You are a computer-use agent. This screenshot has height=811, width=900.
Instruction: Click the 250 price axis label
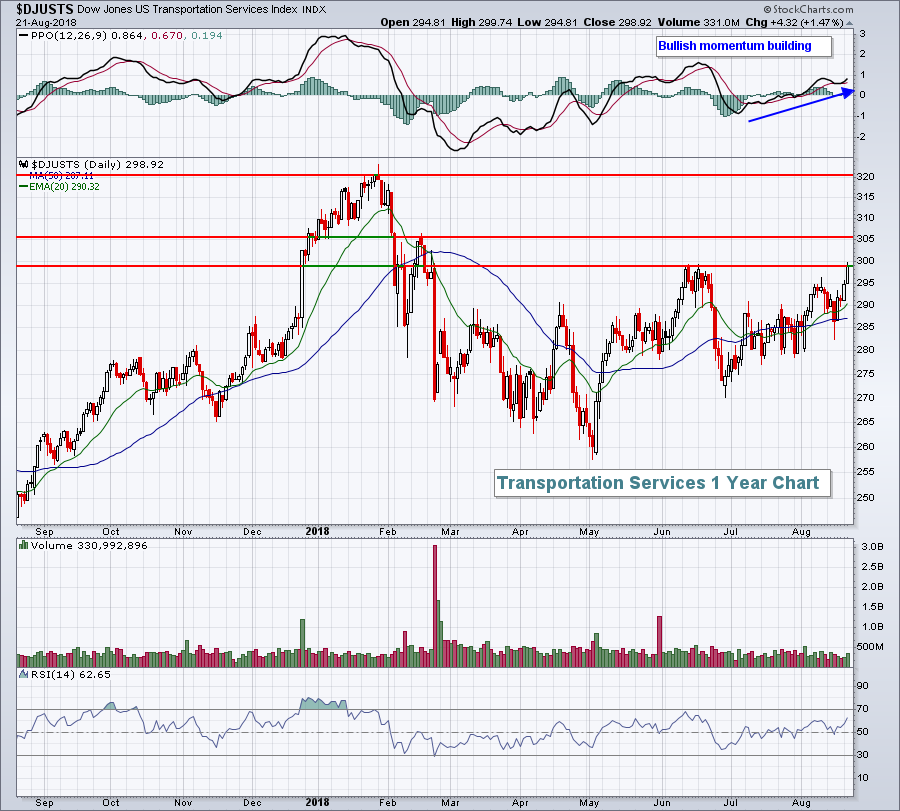pyautogui.click(x=865, y=498)
